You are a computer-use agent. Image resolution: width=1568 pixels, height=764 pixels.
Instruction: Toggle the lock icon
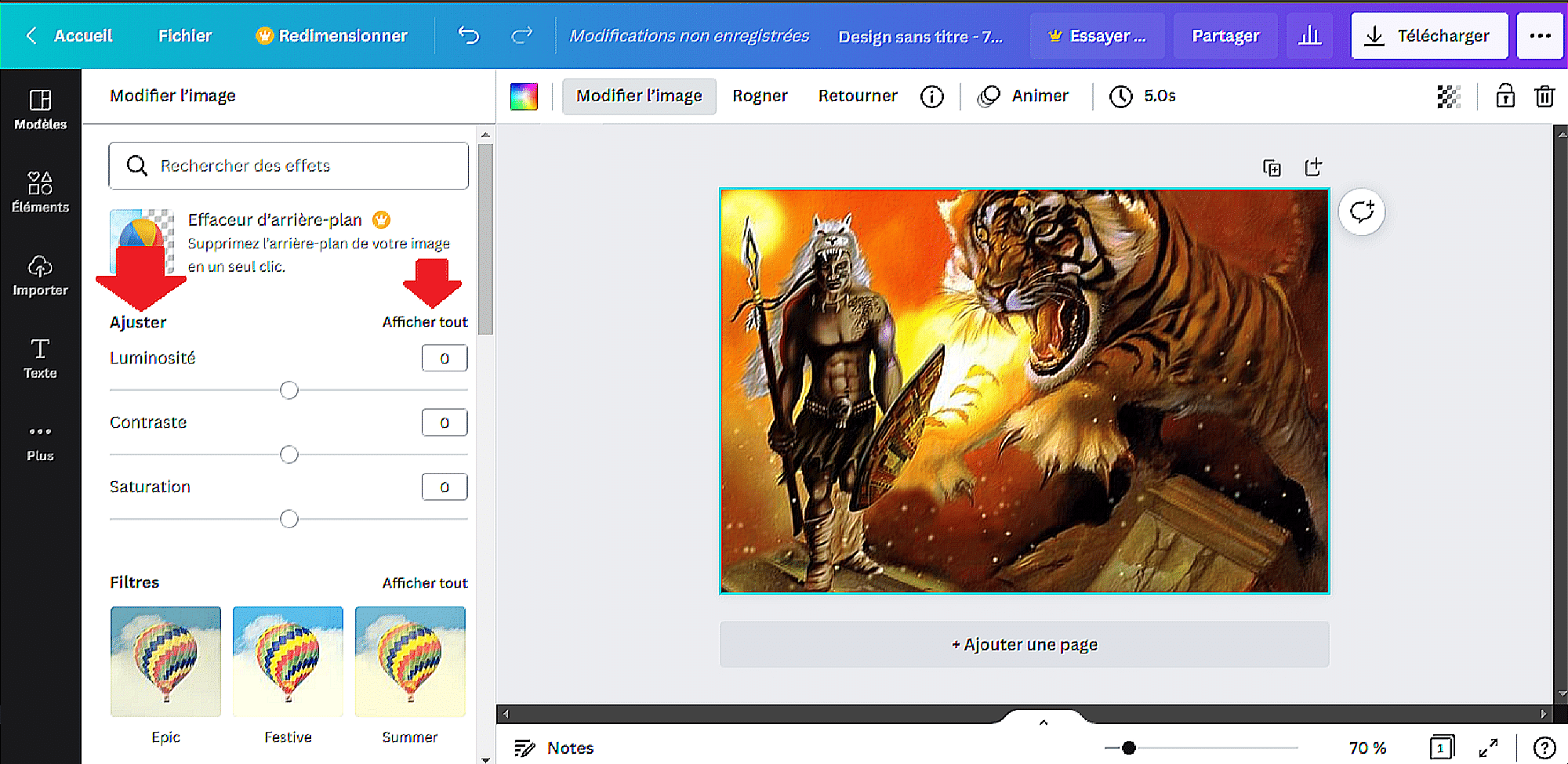(1505, 96)
